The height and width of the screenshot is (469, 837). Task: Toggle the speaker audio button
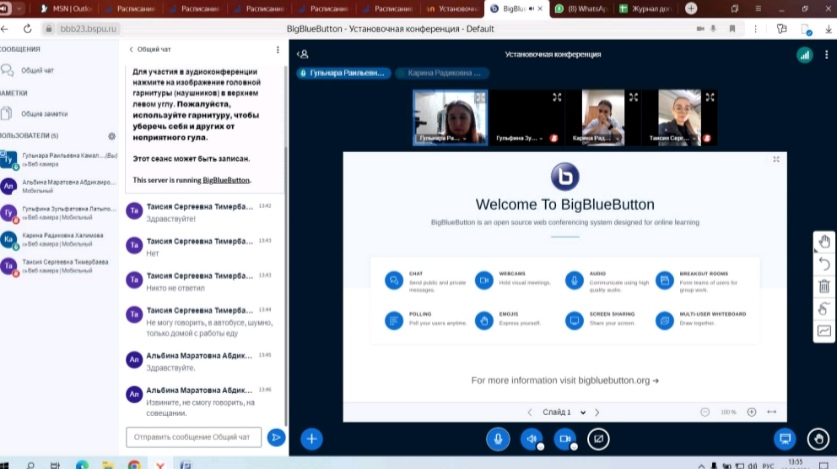pyautogui.click(x=531, y=439)
